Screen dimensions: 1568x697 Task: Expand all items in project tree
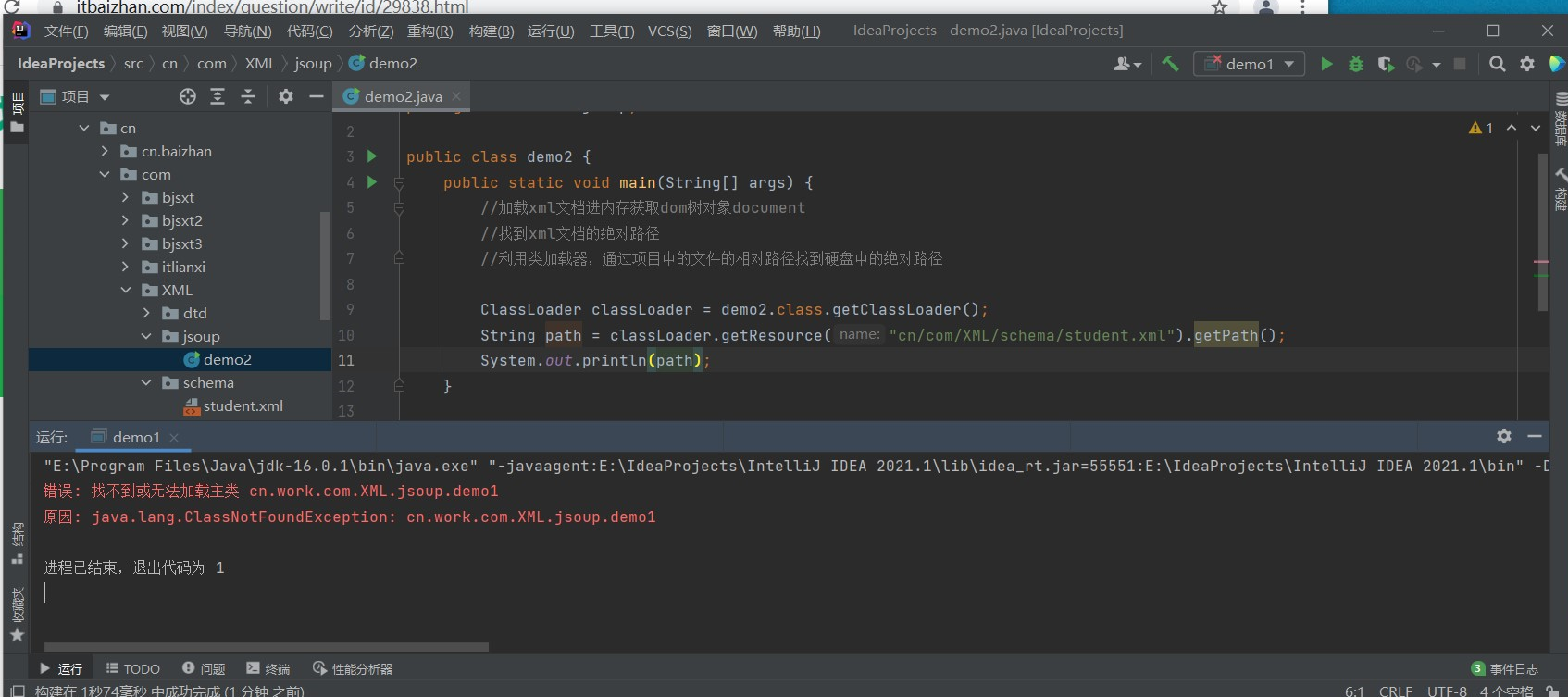click(x=218, y=96)
